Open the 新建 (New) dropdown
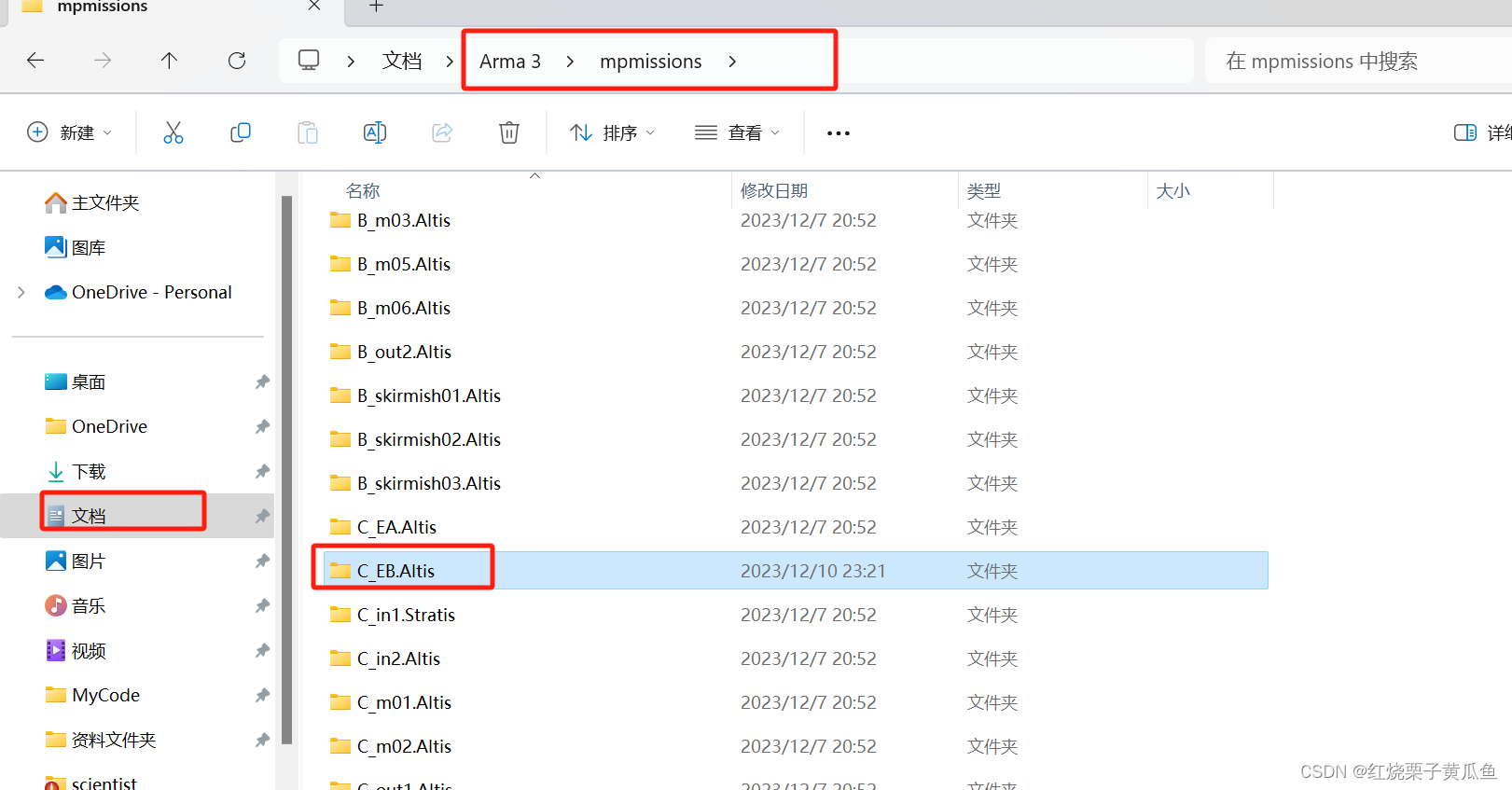Image resolution: width=1512 pixels, height=790 pixels. click(x=70, y=132)
